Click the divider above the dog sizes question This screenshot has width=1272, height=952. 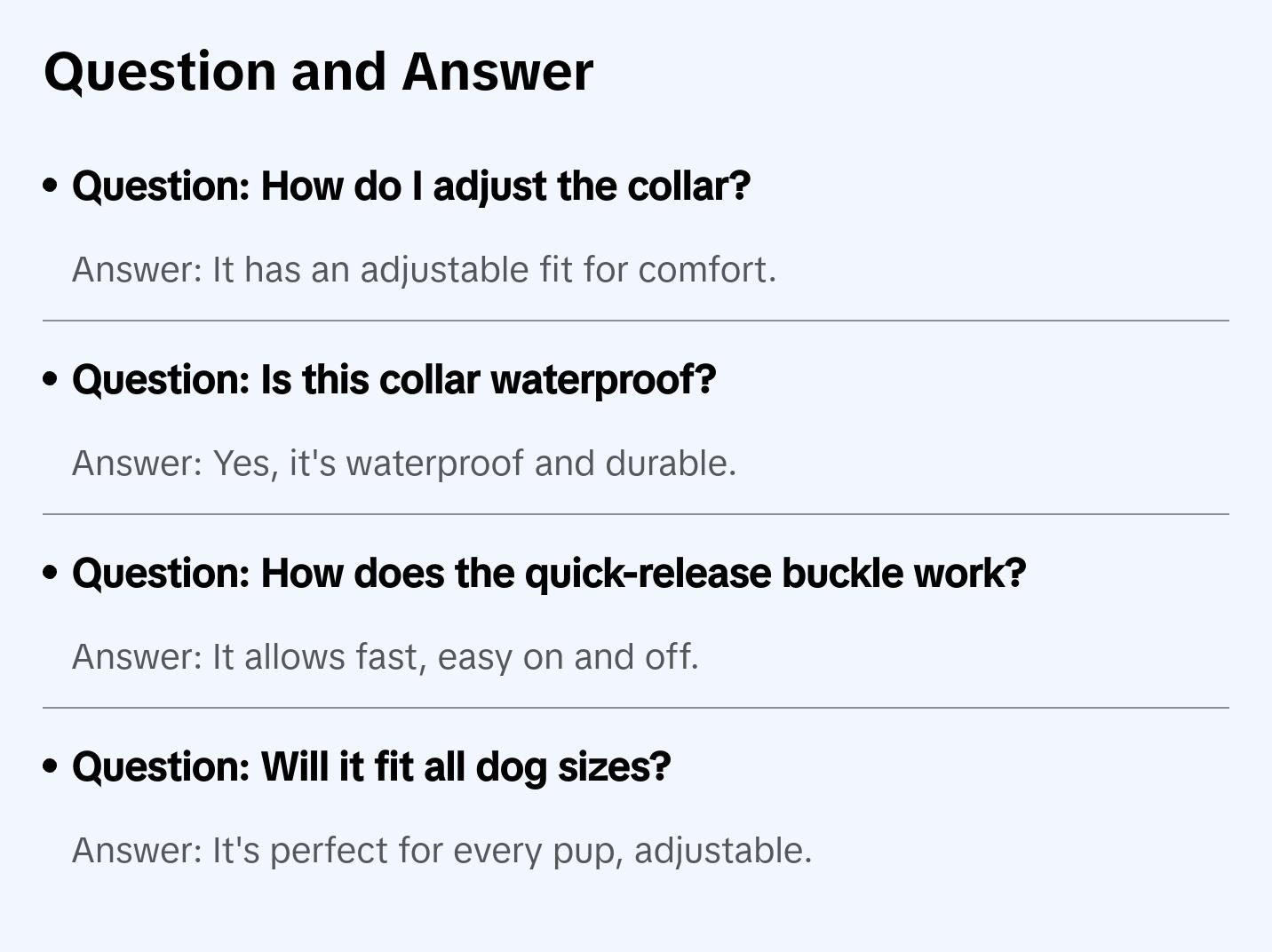pyautogui.click(x=636, y=708)
